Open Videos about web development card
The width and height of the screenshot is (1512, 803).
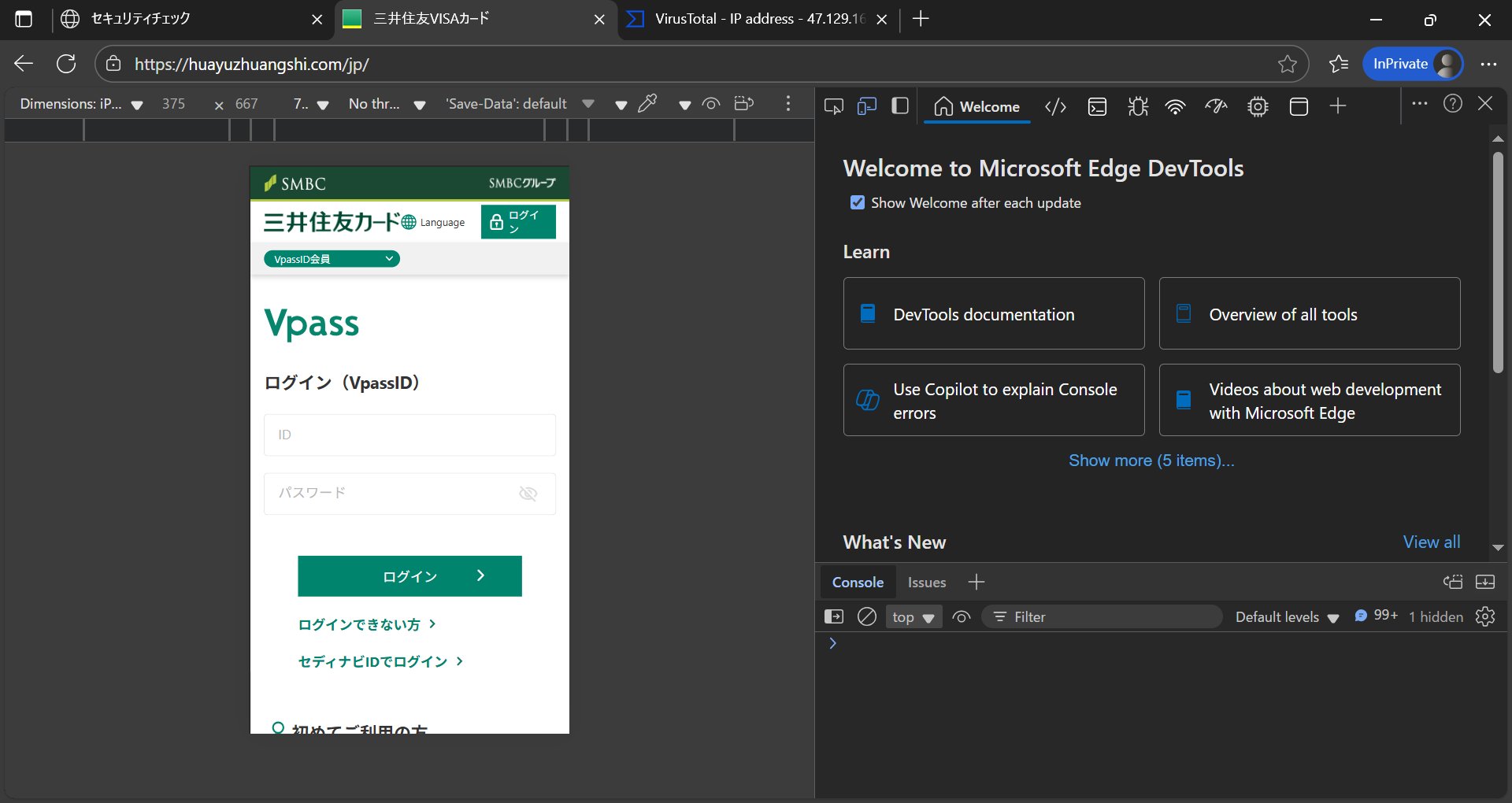click(1310, 400)
